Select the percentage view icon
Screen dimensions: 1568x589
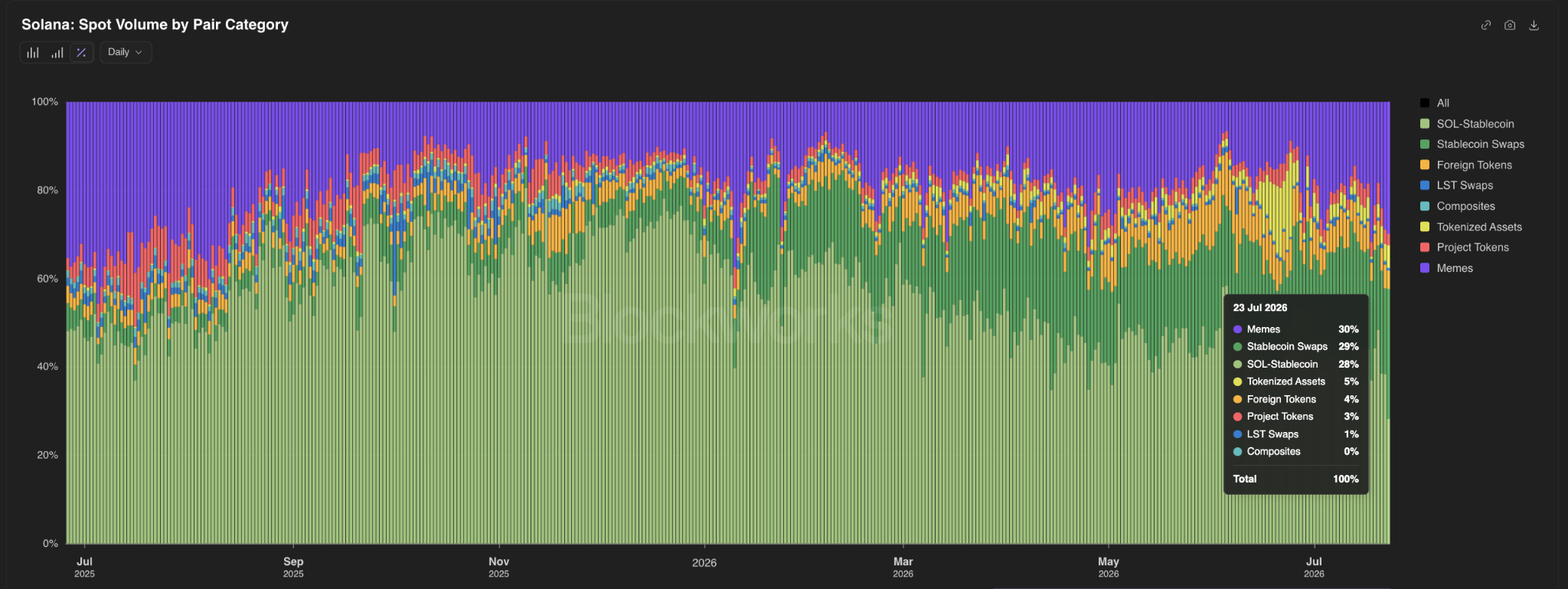click(x=81, y=53)
